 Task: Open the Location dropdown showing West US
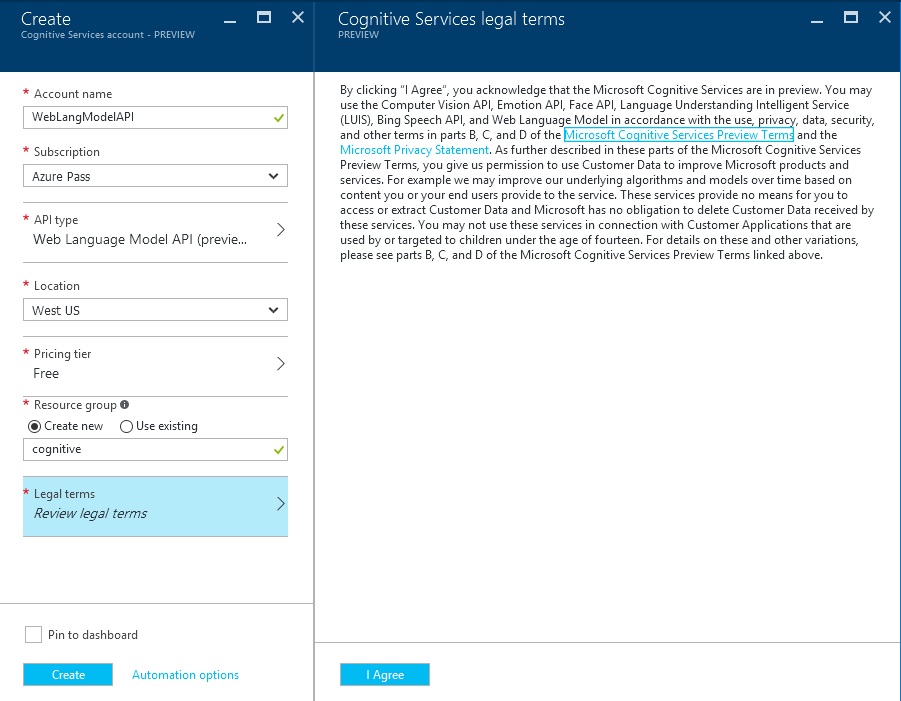pos(154,310)
